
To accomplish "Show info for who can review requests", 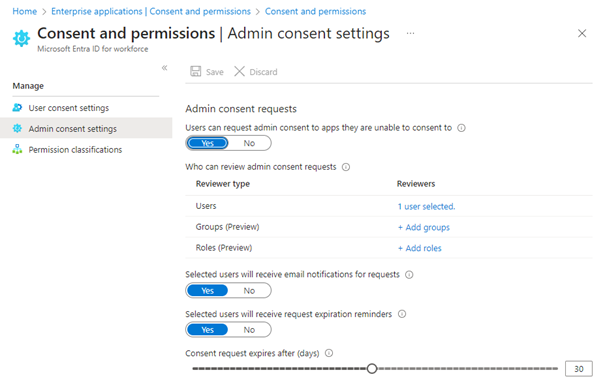I will tap(346, 167).
